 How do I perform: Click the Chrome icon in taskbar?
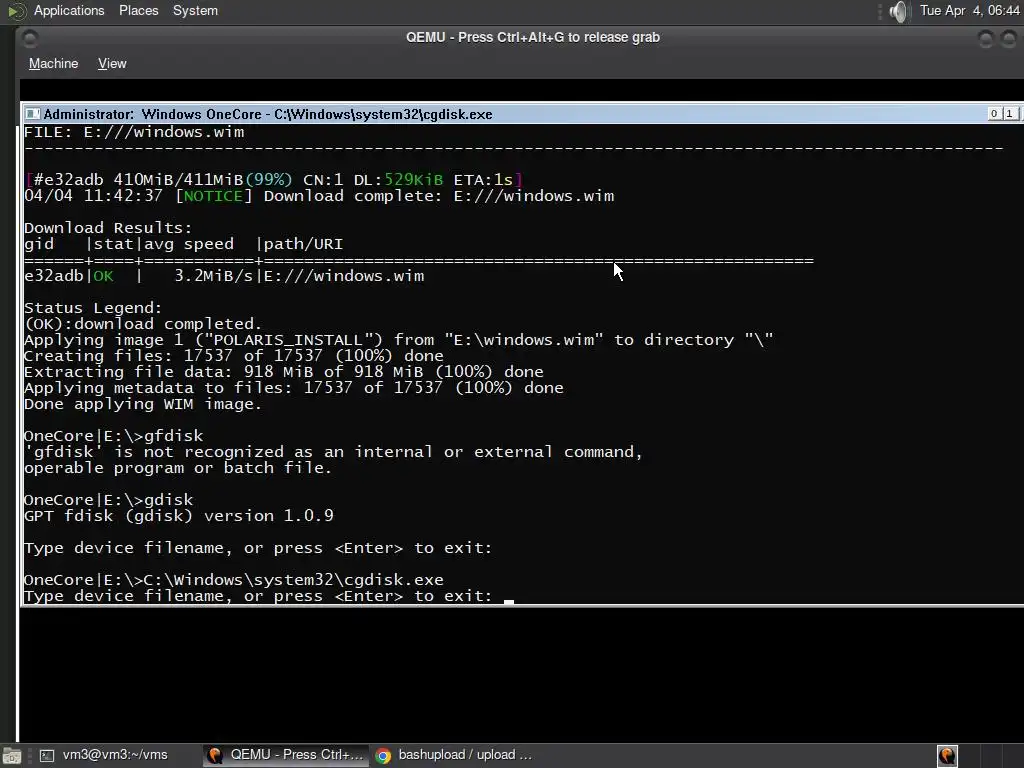[383, 756]
